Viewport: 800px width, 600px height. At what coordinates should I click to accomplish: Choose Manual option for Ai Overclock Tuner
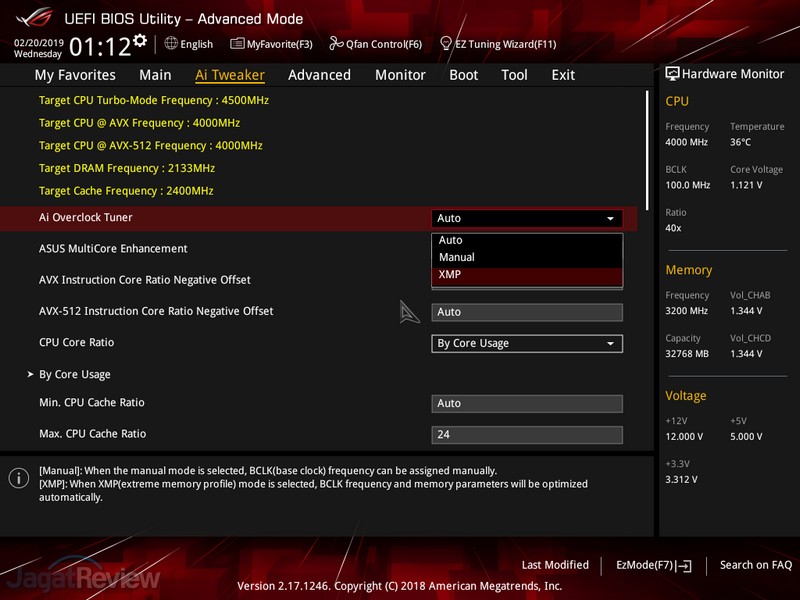(x=457, y=257)
